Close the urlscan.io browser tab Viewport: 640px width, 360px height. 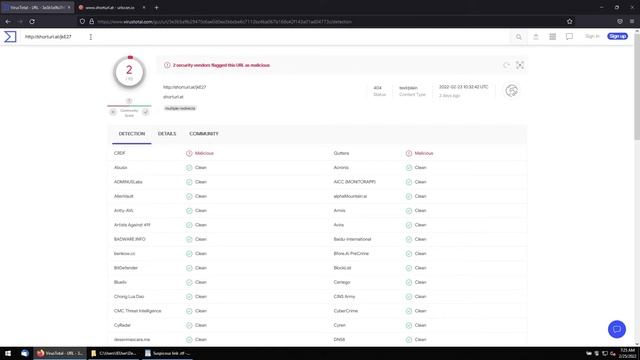(x=144, y=7)
